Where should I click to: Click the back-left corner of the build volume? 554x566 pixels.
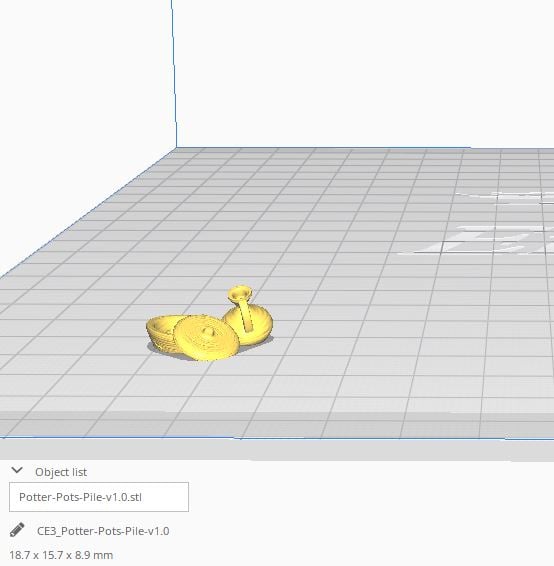[x=176, y=147]
